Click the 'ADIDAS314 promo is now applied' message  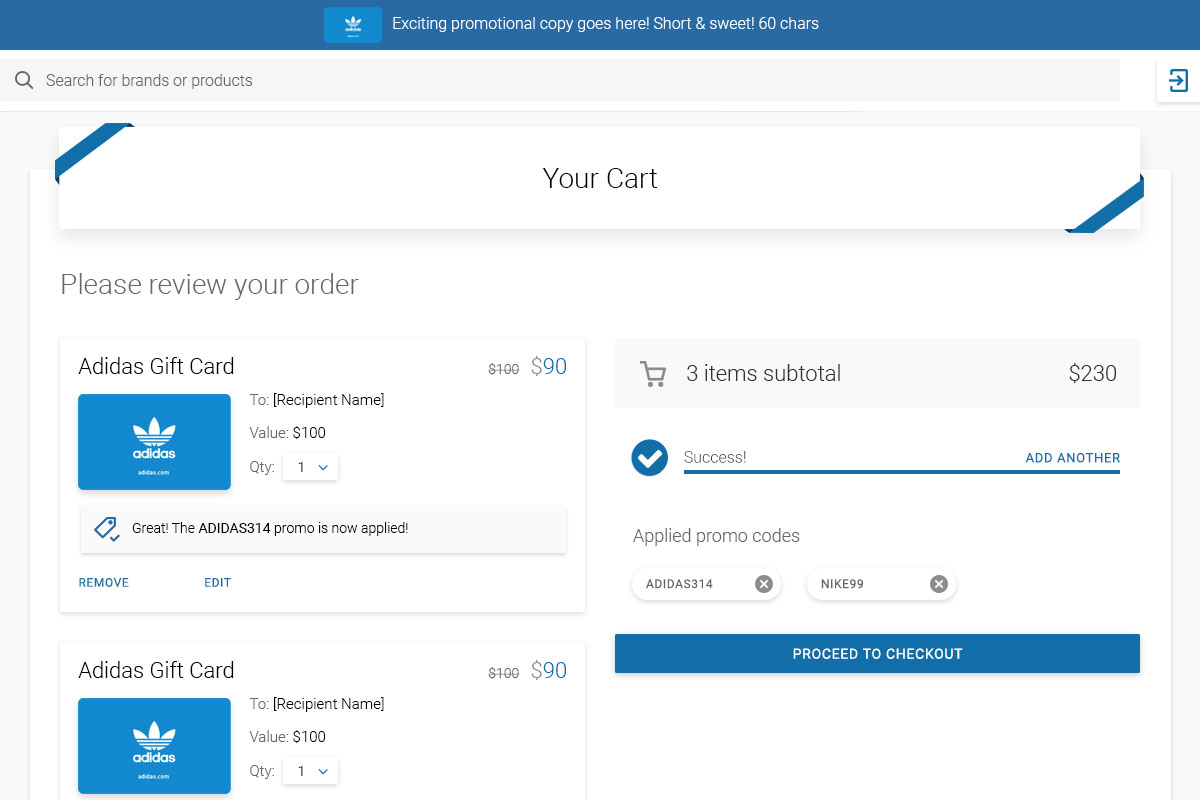[x=270, y=528]
